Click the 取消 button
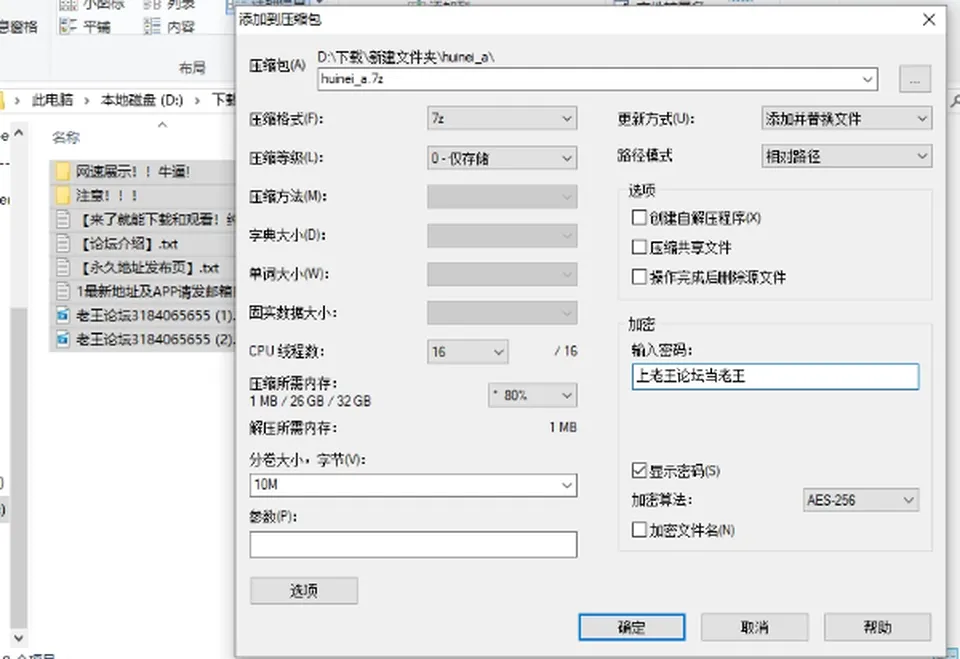Screen dimensions: 960x659 (755, 627)
